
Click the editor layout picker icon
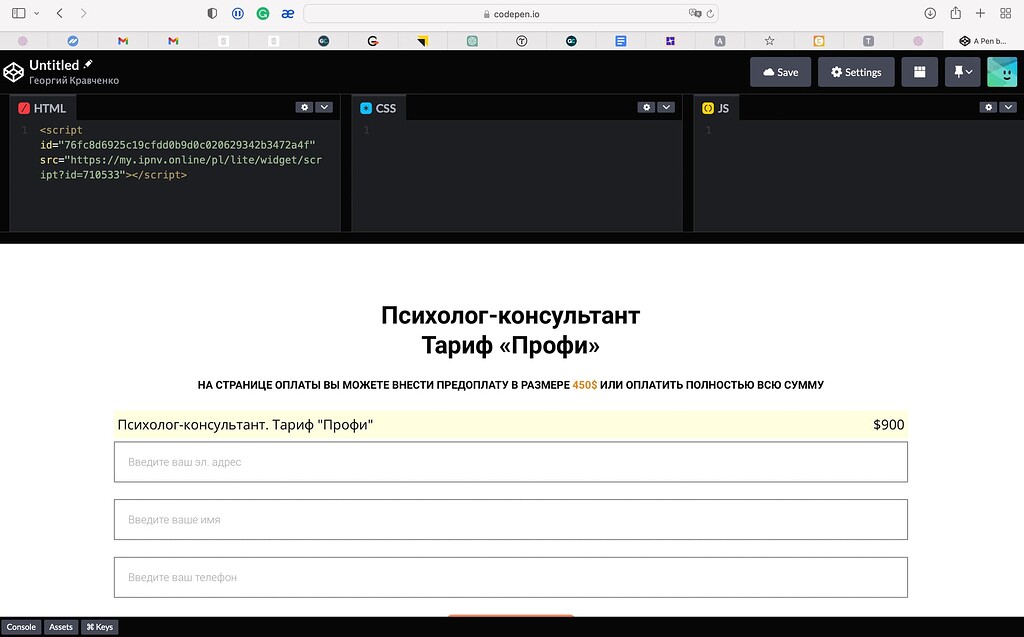point(919,72)
